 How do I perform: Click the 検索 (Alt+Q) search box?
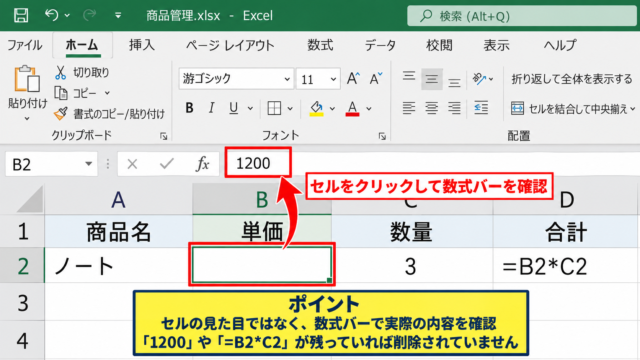coord(522,16)
